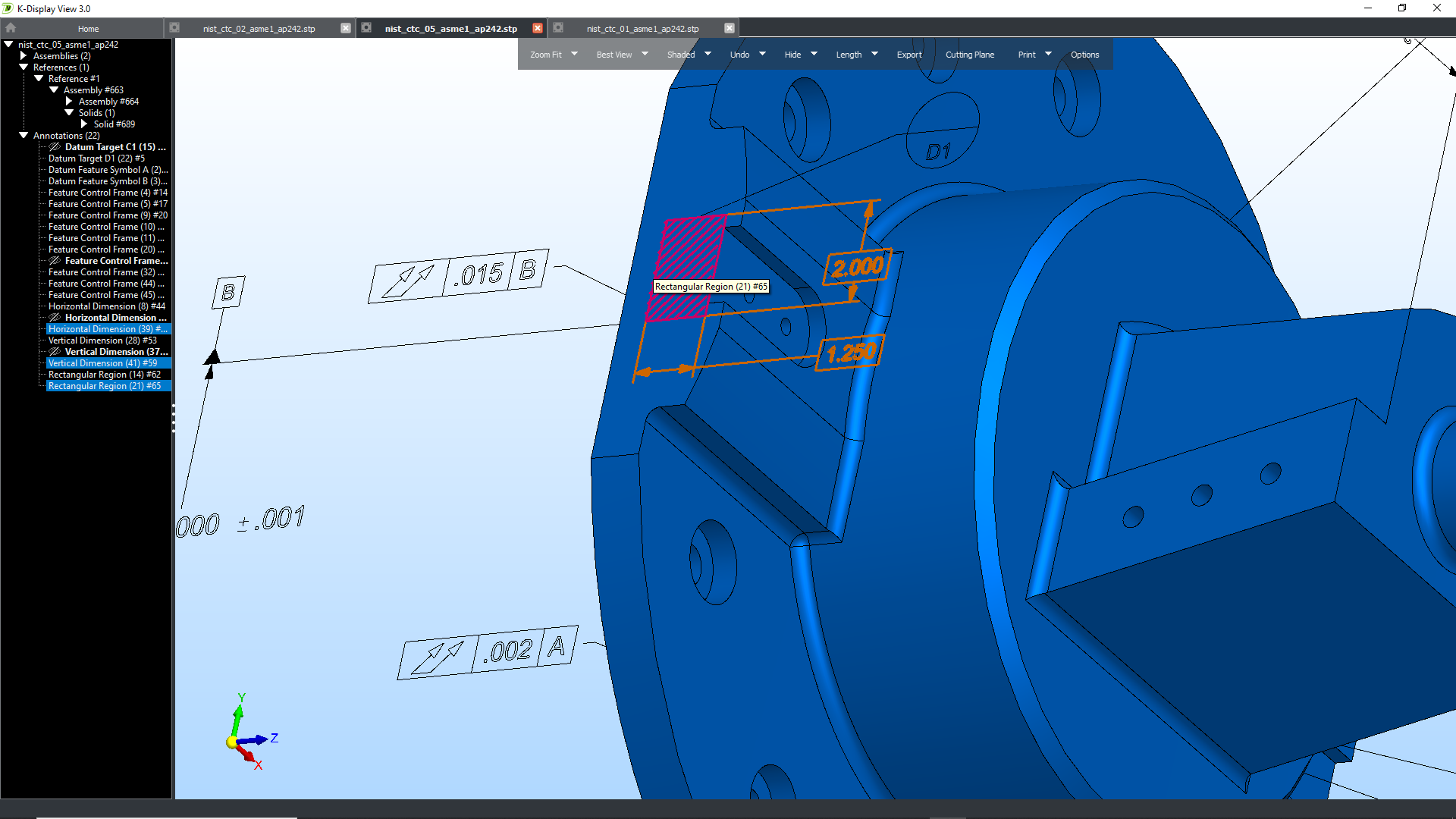Close the nist_ctc_05_asme1_ap242.stp tab
This screenshot has width=1456, height=819.
point(537,28)
